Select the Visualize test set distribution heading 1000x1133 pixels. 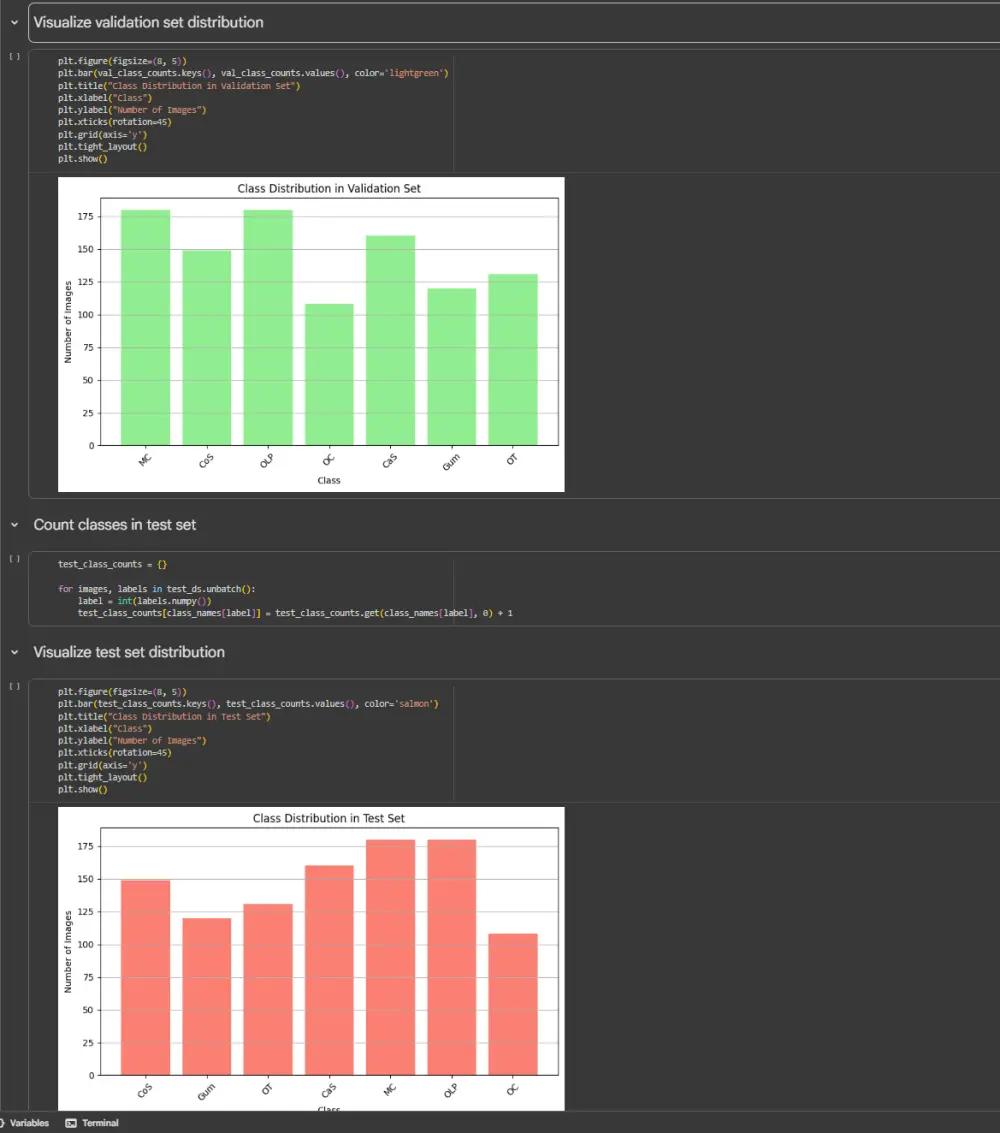pos(129,652)
